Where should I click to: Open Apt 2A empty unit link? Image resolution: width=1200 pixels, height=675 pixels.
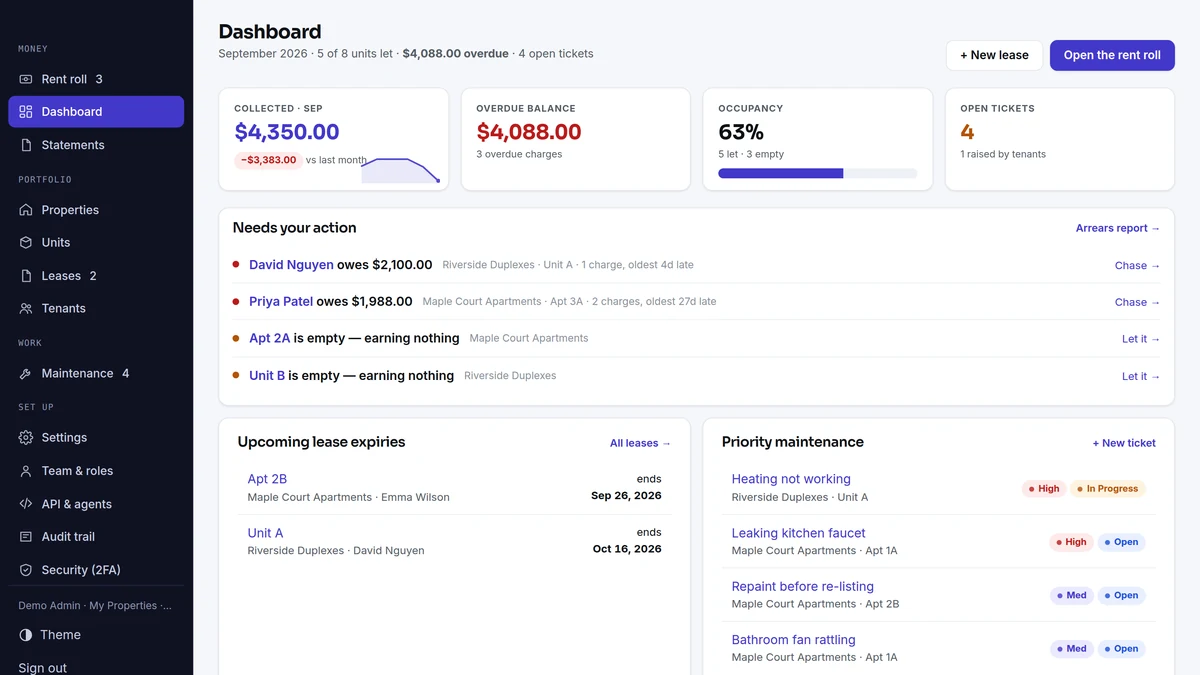[x=269, y=338]
